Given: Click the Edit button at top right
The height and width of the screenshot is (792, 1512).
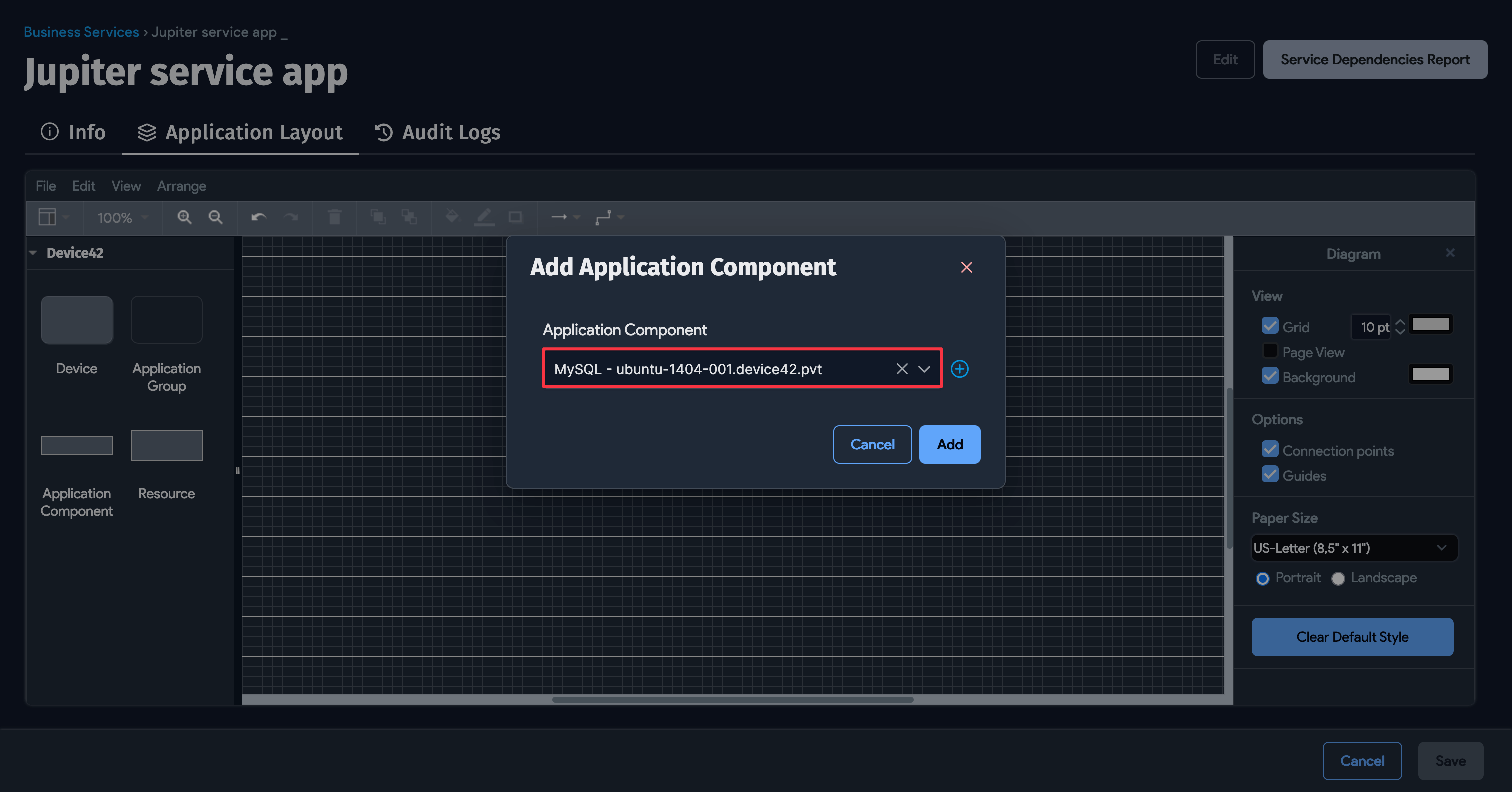Looking at the screenshot, I should click(x=1225, y=59).
